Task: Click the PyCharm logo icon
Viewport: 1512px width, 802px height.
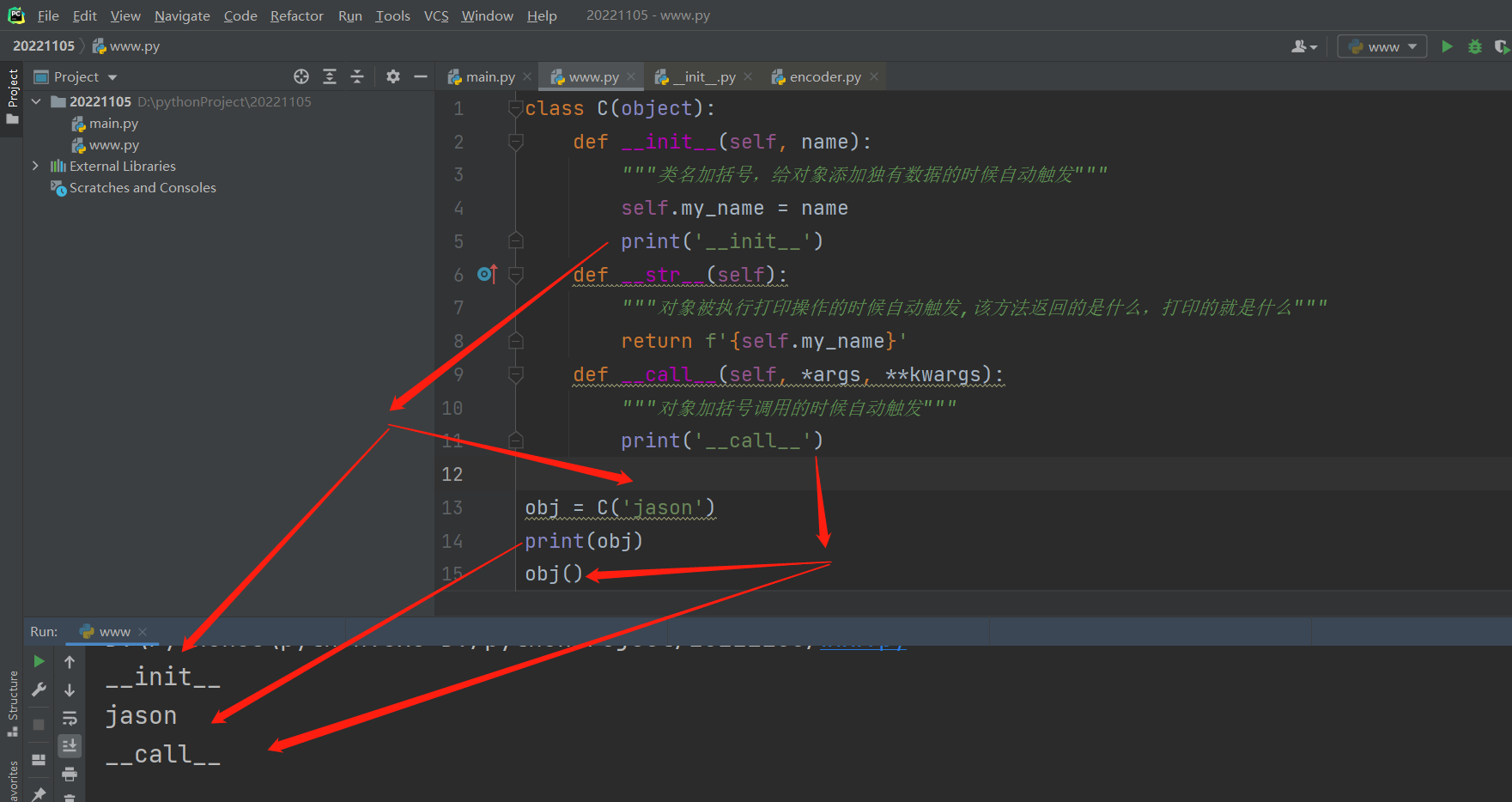Action: click(16, 15)
